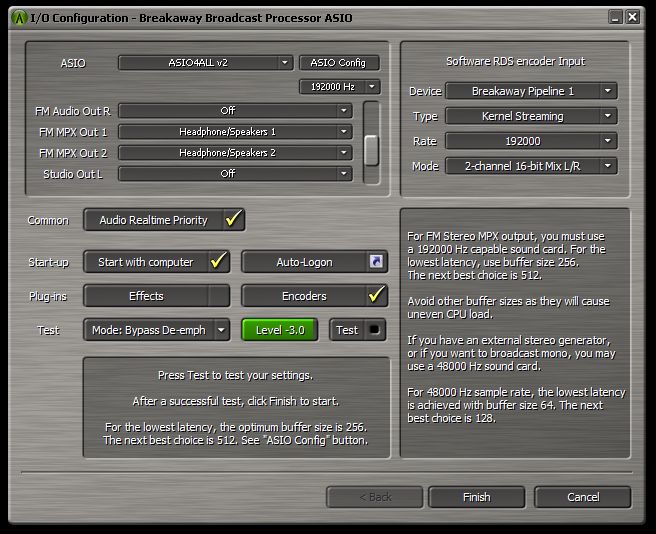The image size is (656, 534).
Task: Open the ASIO driver dropdown ASIO4ALL v2
Action: pos(206,63)
